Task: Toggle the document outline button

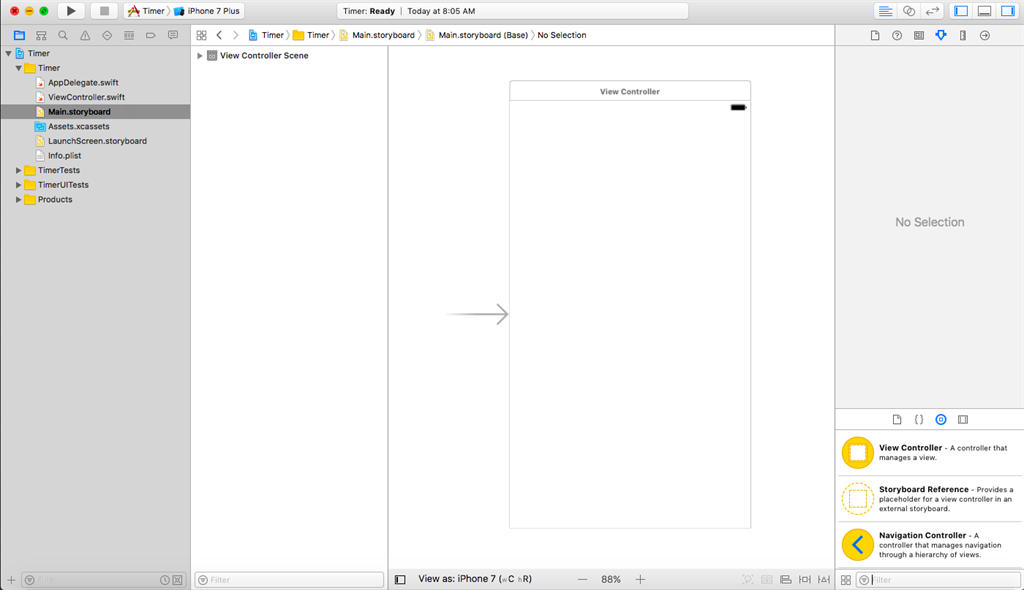Action: (x=400, y=580)
